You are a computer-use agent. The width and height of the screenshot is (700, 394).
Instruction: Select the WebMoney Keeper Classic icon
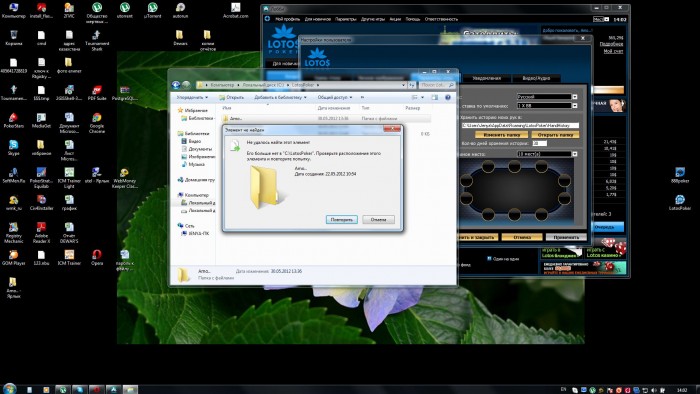click(x=125, y=178)
